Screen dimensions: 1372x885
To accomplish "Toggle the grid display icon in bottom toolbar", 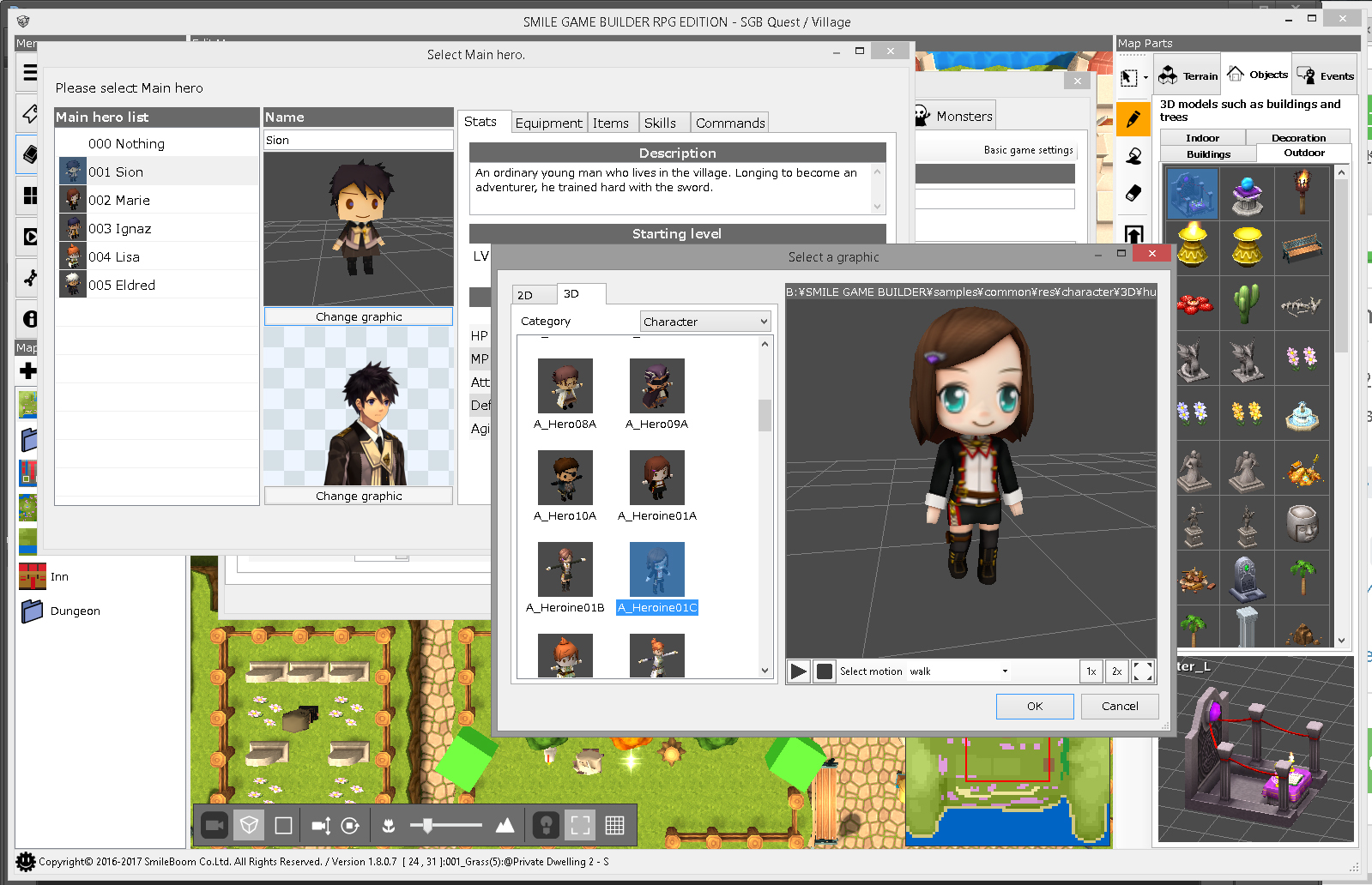I will [614, 825].
